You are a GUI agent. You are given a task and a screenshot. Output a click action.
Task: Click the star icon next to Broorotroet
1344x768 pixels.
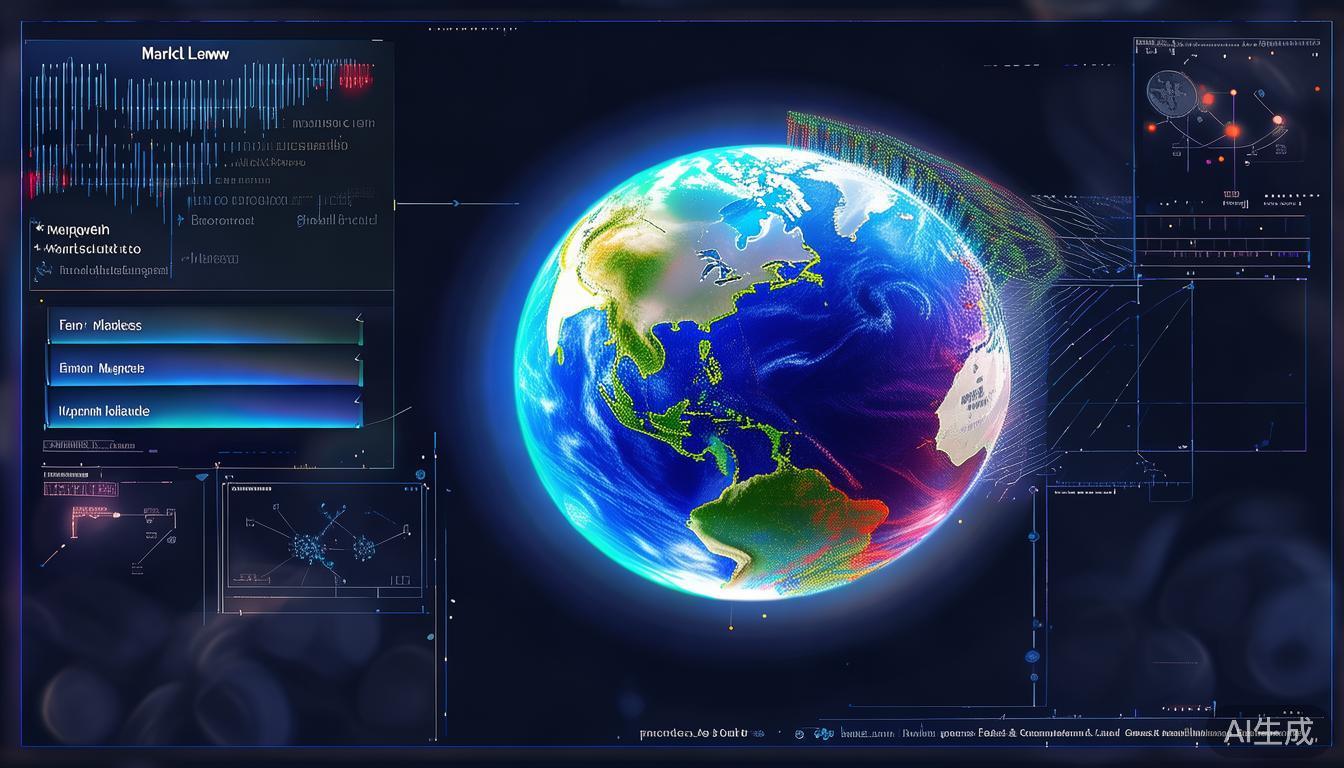(x=181, y=220)
